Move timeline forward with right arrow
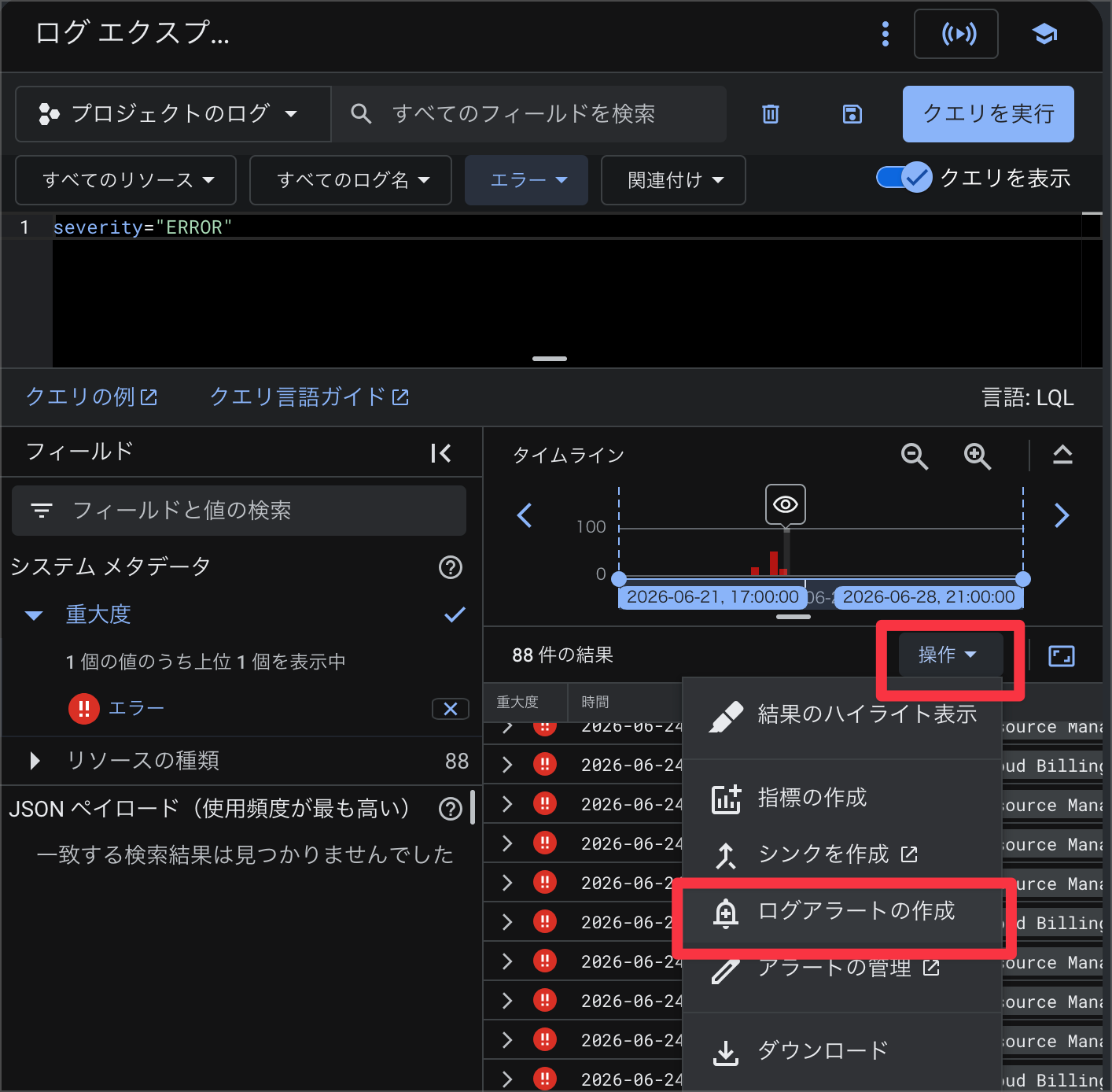Viewport: 1112px width, 1092px height. (x=1062, y=515)
